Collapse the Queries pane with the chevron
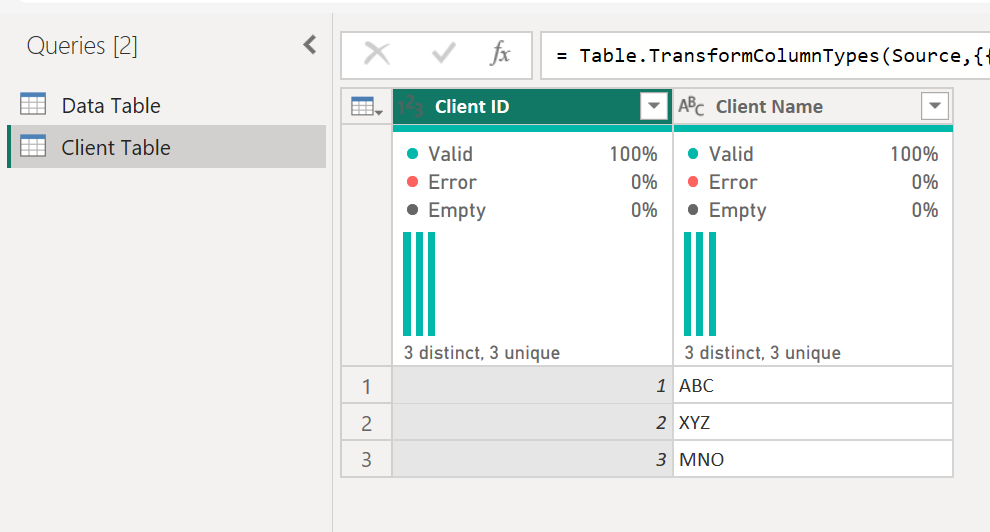Image resolution: width=990 pixels, height=532 pixels. (x=309, y=45)
